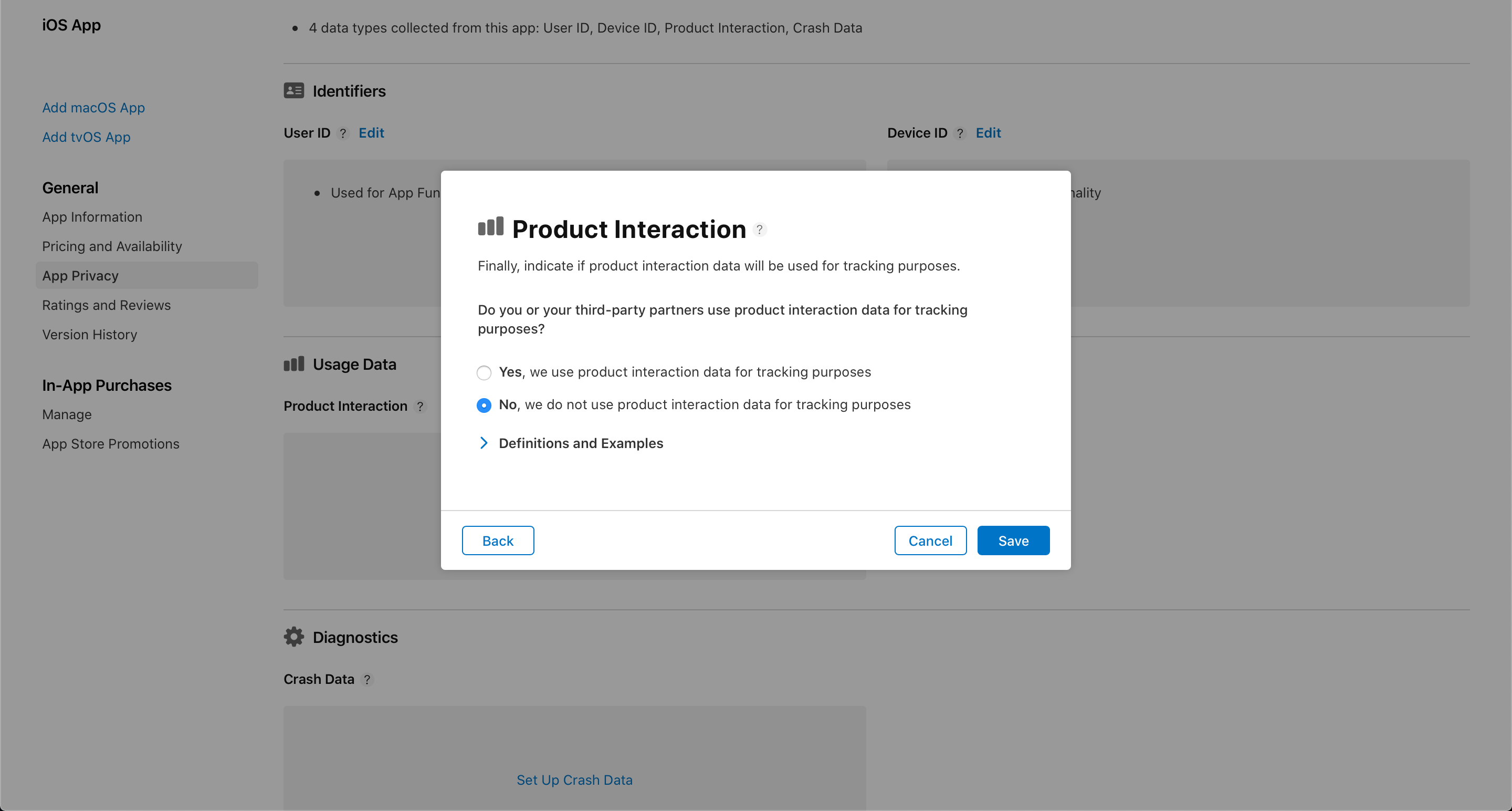Expand Definitions and Examples chevron
Screen dimensions: 1512x811
[484, 443]
